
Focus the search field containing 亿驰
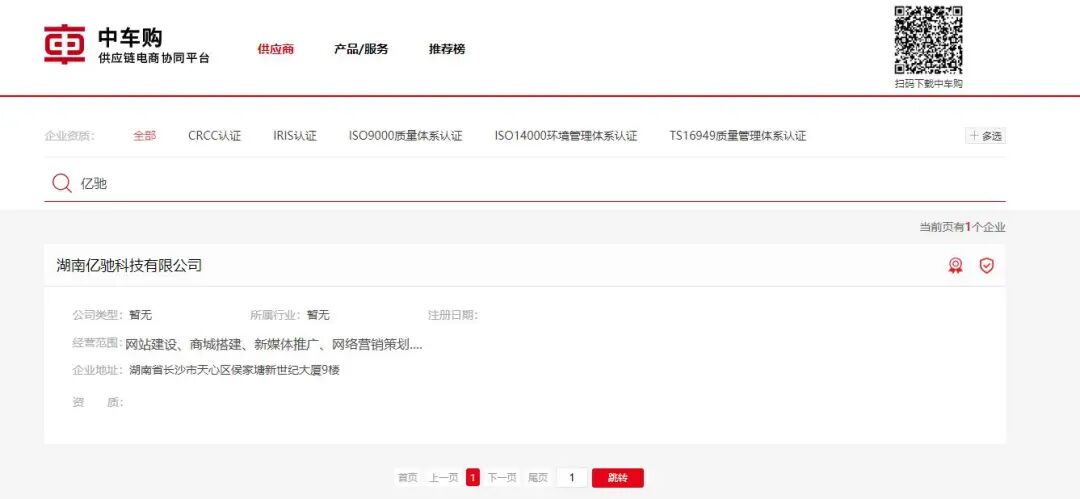(525, 183)
